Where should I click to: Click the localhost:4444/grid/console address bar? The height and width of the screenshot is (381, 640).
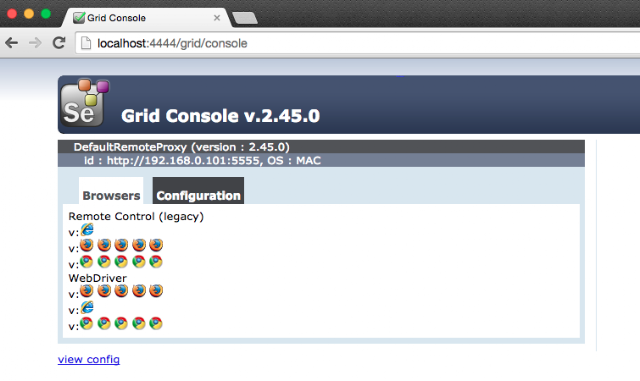point(359,43)
